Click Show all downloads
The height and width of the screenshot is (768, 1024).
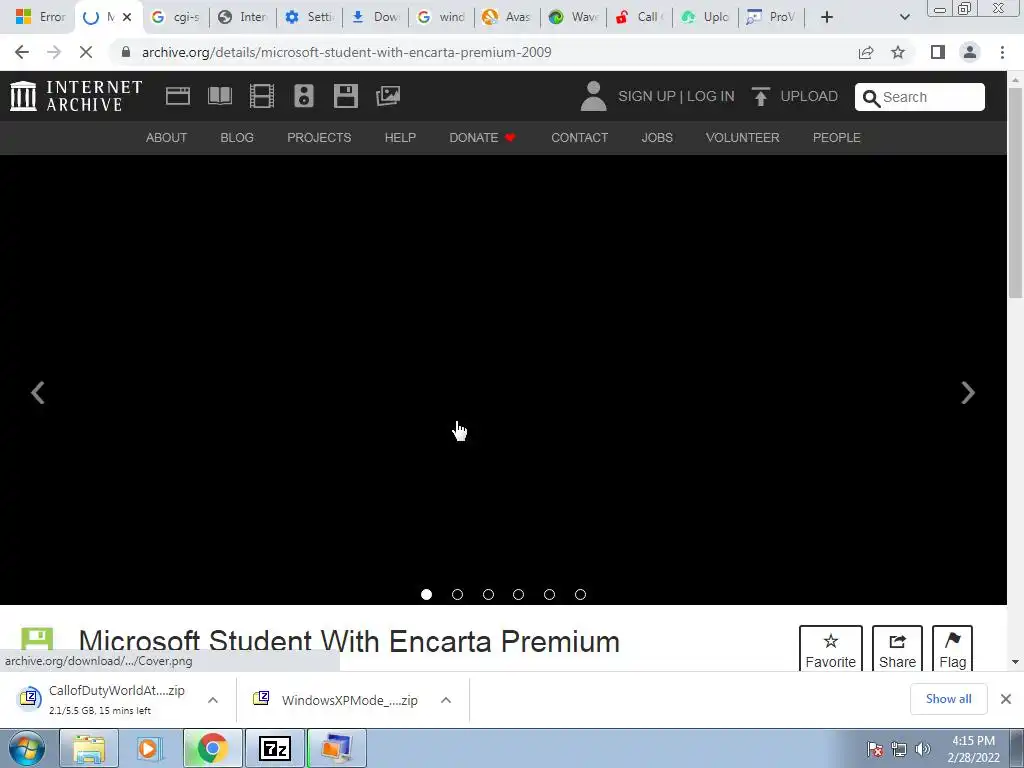(x=948, y=699)
